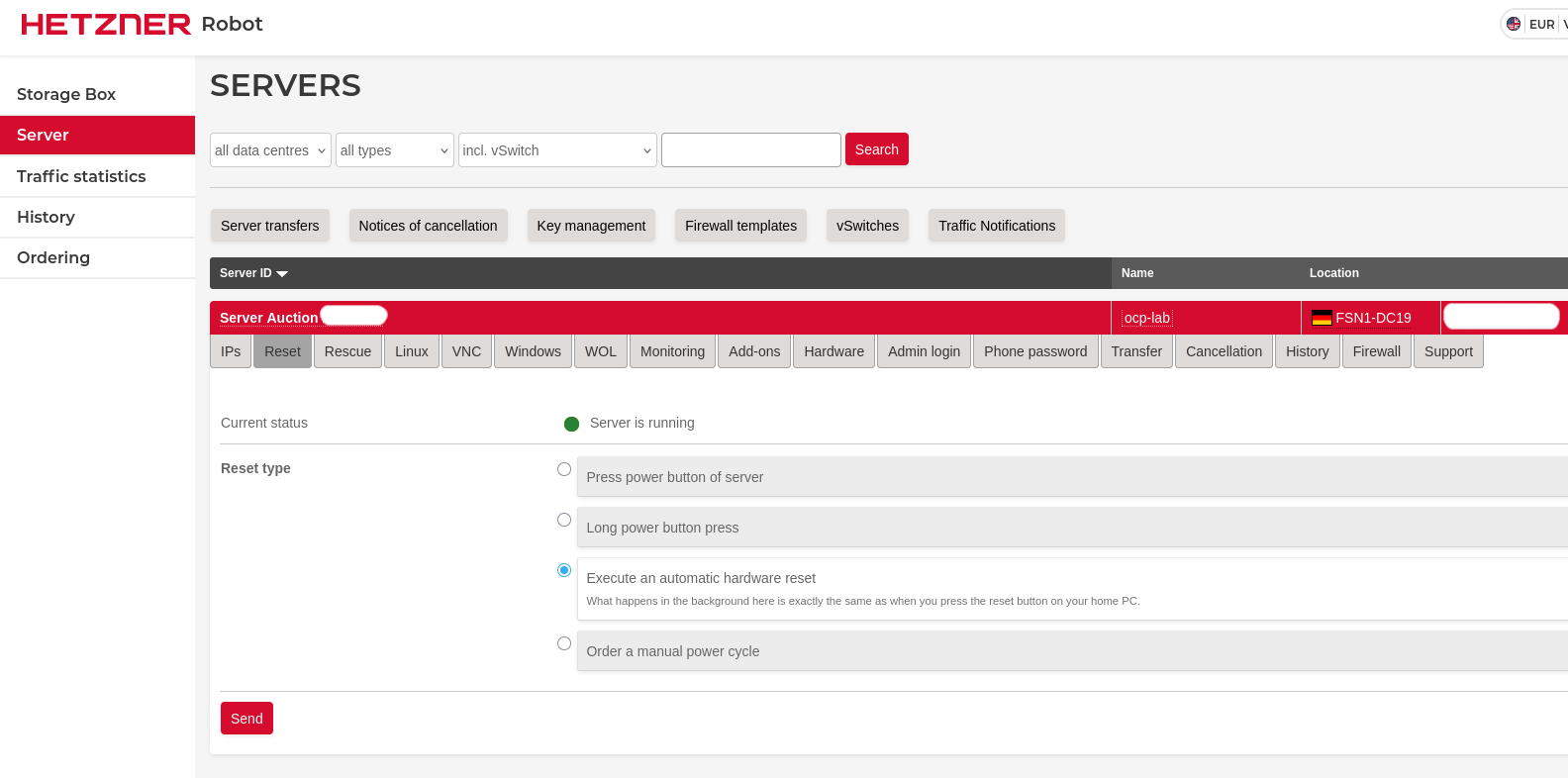Click the Press power button of server option
This screenshot has height=778, width=1568.
click(1072, 477)
